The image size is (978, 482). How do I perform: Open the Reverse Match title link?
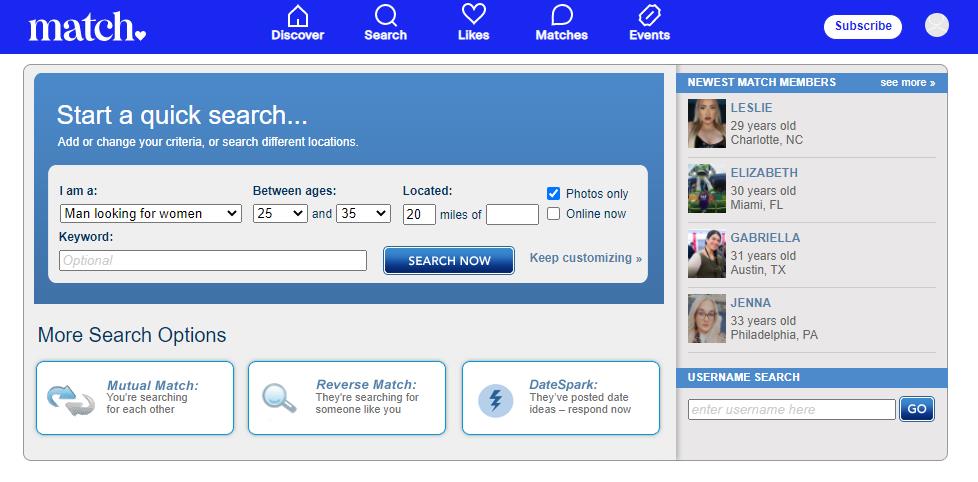click(x=366, y=384)
